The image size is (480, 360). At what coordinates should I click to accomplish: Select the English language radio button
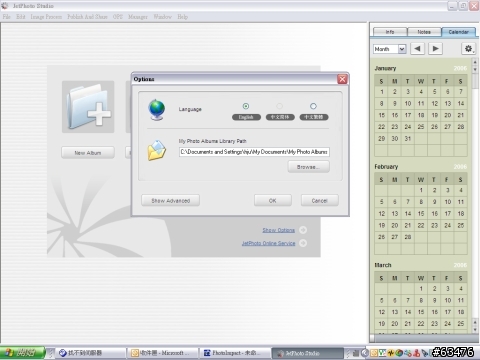pyautogui.click(x=246, y=106)
